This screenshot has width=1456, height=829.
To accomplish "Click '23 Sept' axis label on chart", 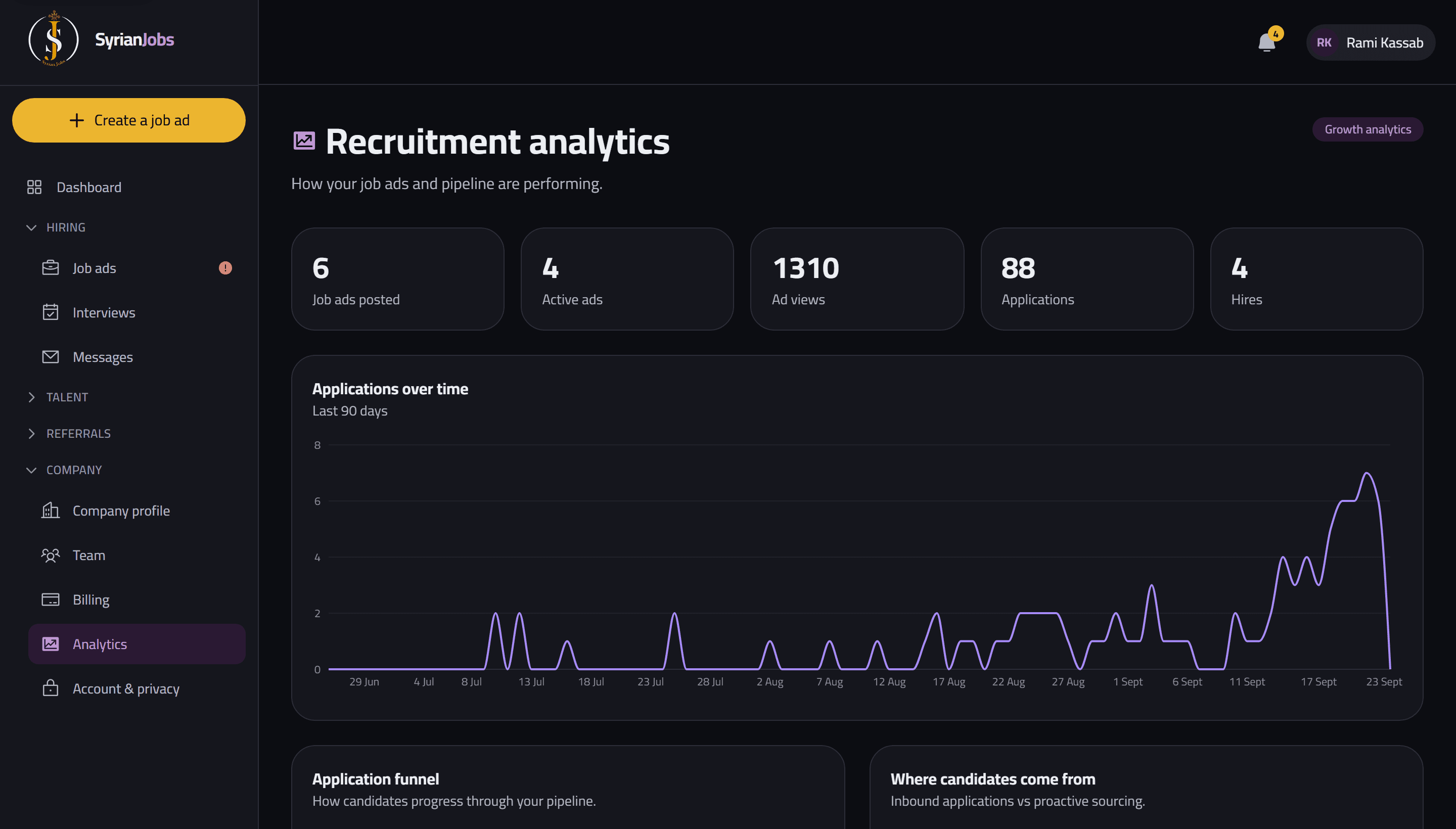I will (x=1384, y=681).
